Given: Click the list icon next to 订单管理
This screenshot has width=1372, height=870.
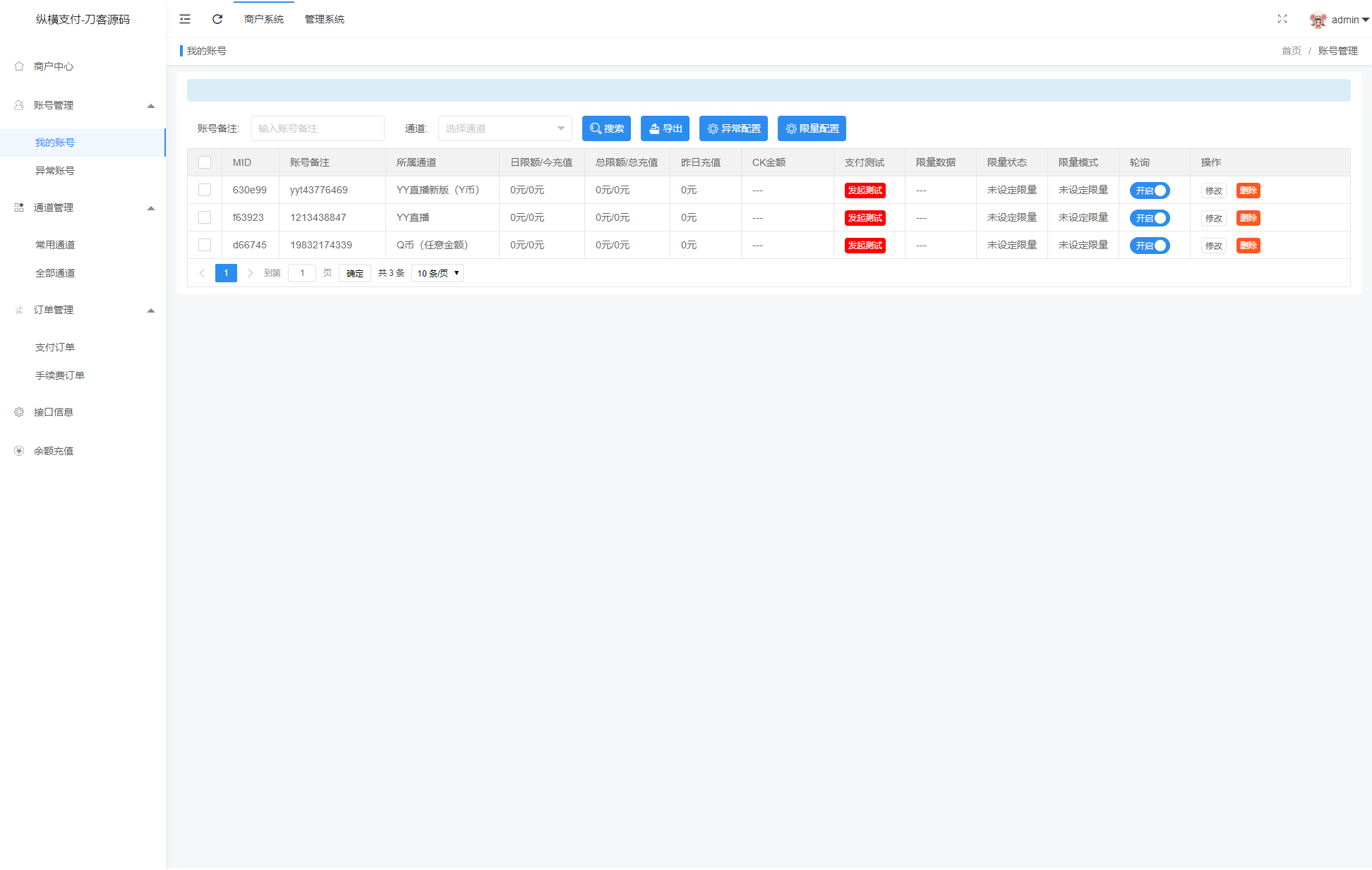Looking at the screenshot, I should click(x=19, y=310).
